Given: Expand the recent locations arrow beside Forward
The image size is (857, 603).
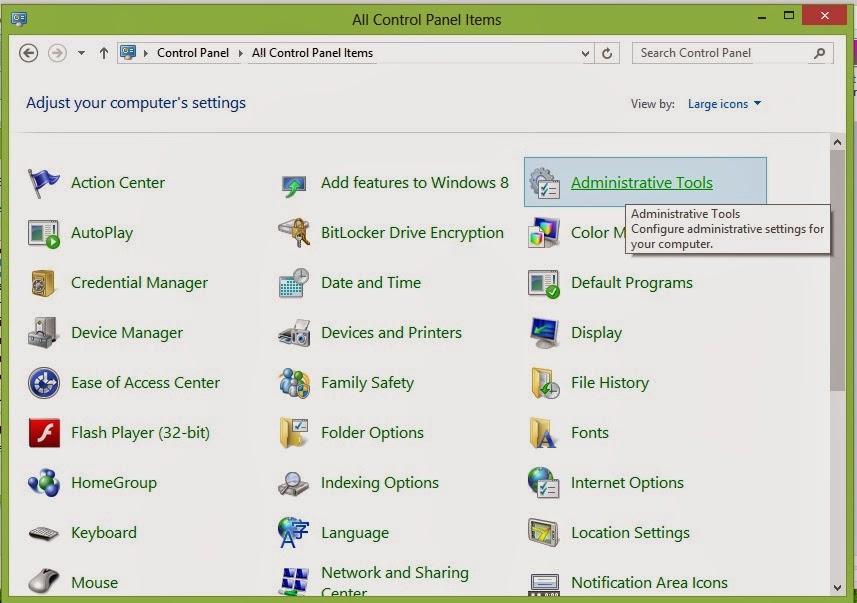Looking at the screenshot, I should pyautogui.click(x=81, y=53).
